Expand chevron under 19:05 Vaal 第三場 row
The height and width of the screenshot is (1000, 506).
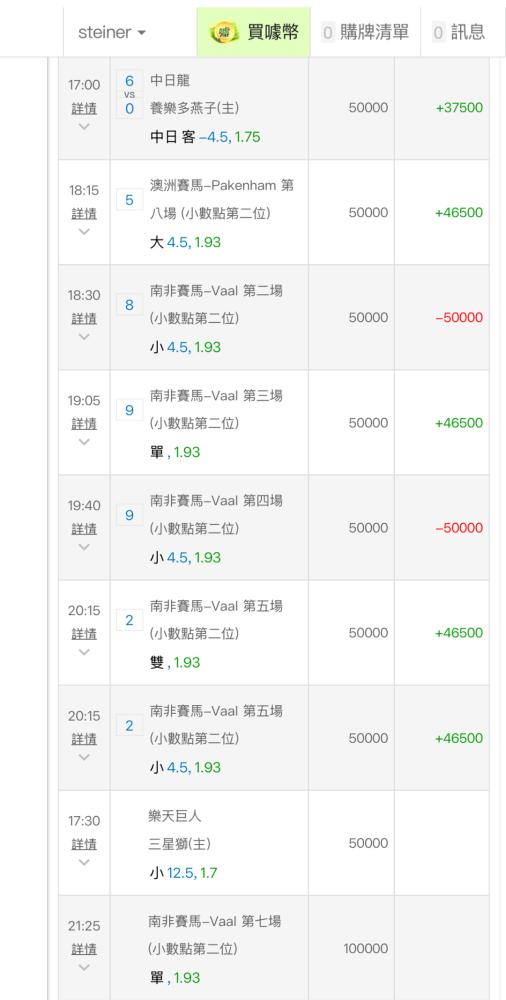tap(84, 441)
